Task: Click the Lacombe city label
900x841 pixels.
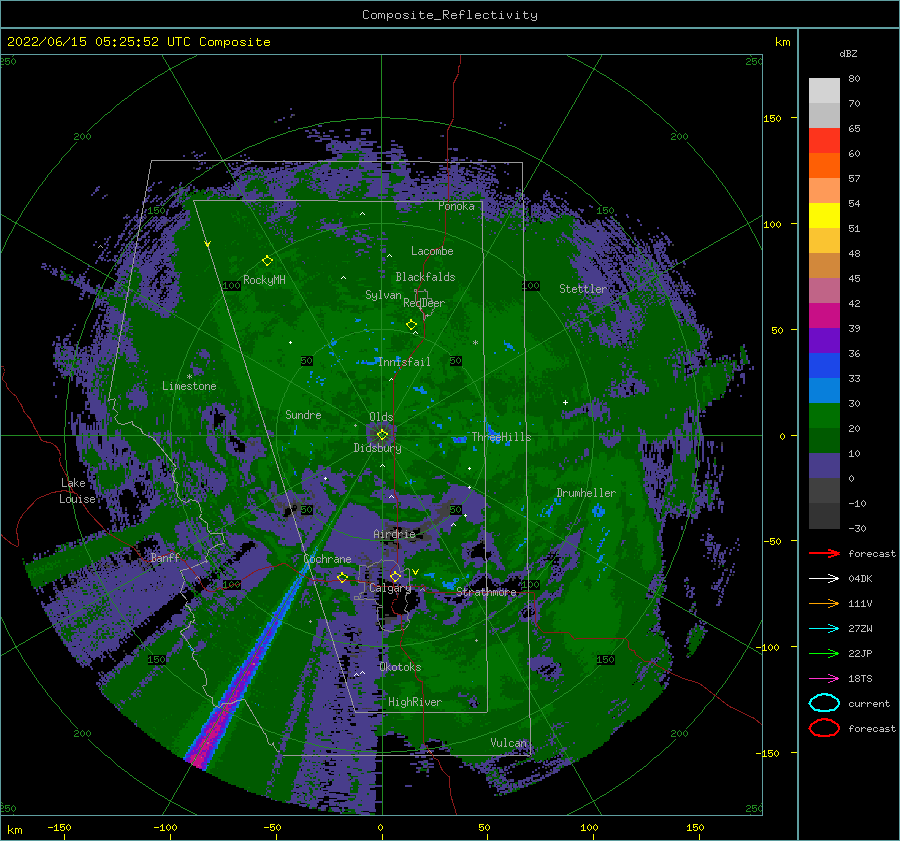Action: pyautogui.click(x=432, y=251)
